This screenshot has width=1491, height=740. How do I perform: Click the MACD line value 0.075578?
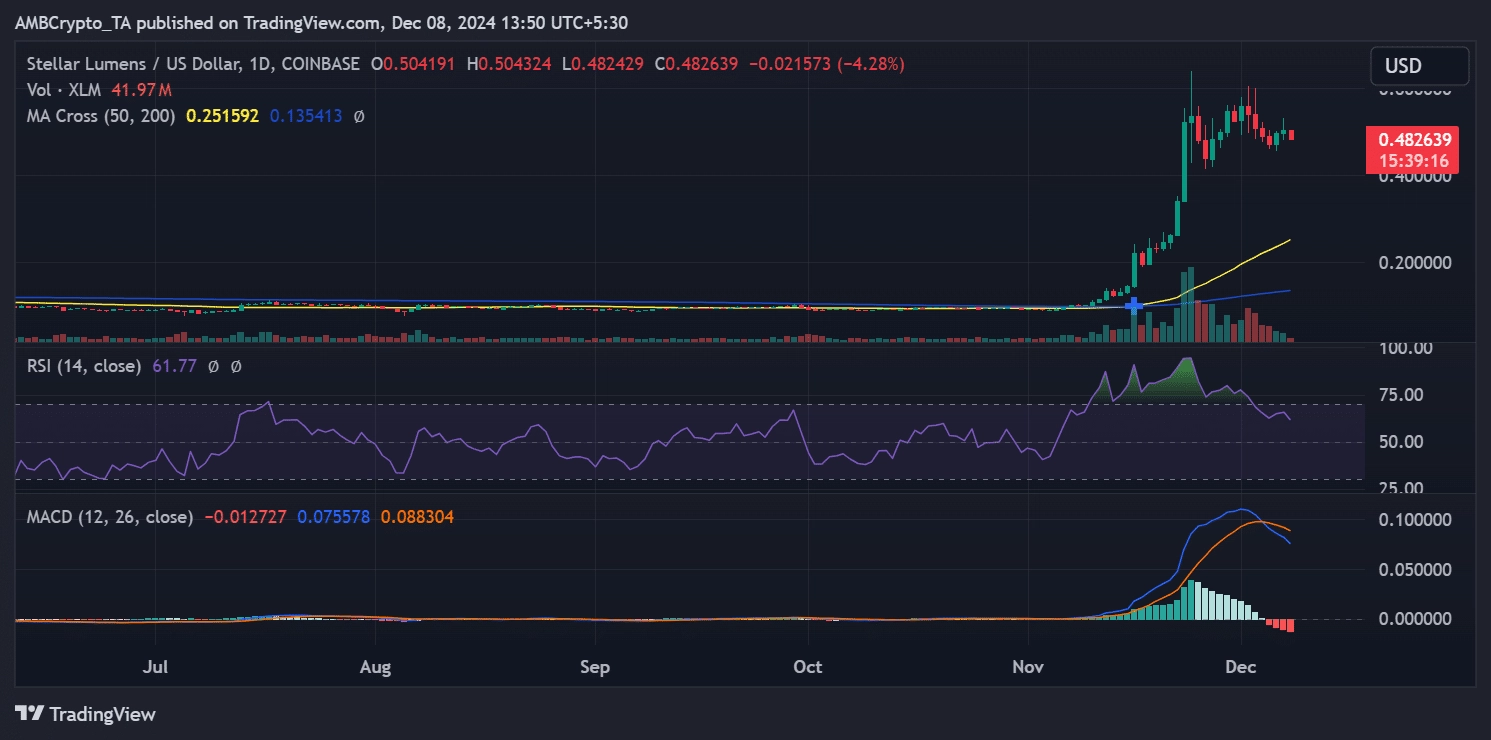pos(333,517)
